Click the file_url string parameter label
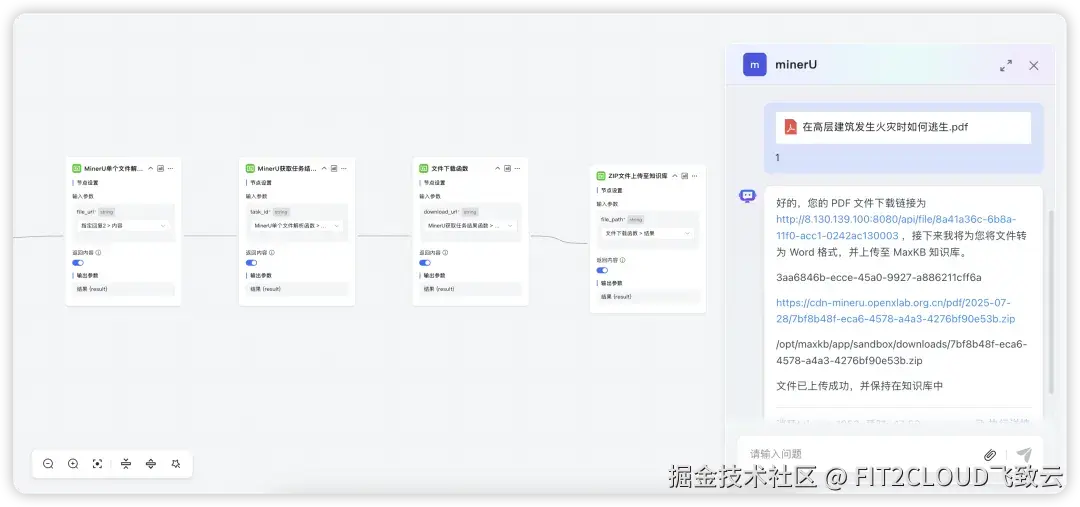 (x=95, y=211)
